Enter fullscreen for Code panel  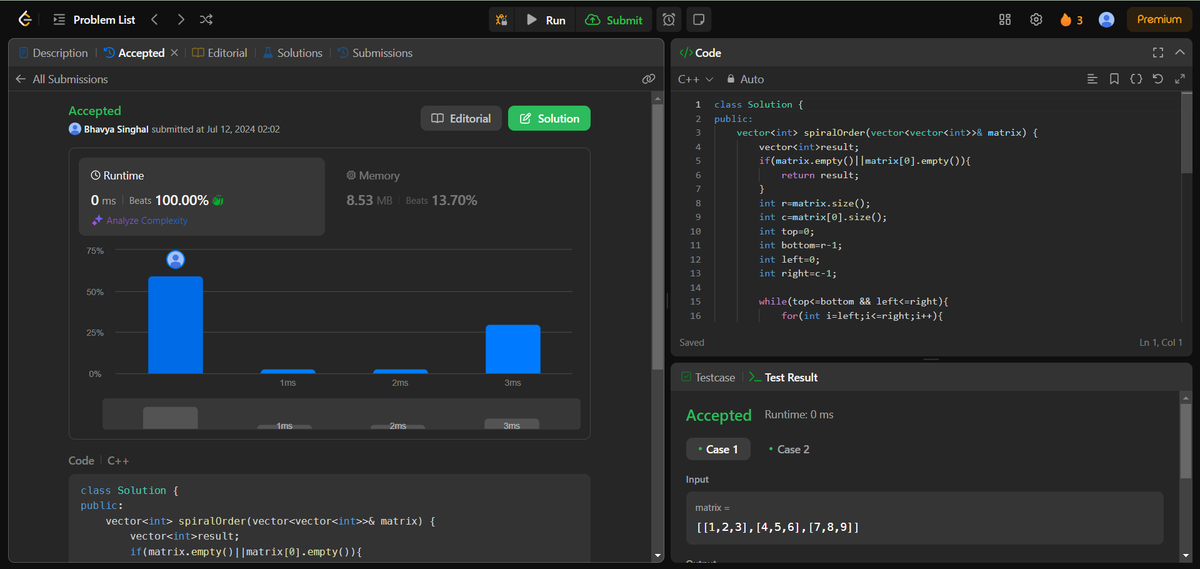[x=1157, y=53]
